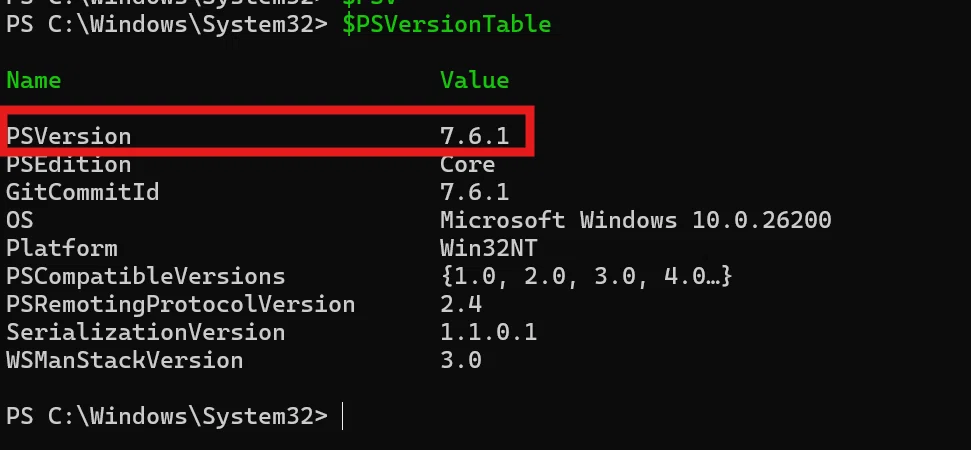Screen dimensions: 971x450
Task: Click the GitCommitId value 7.6.1
Action: pyautogui.click(x=474, y=193)
